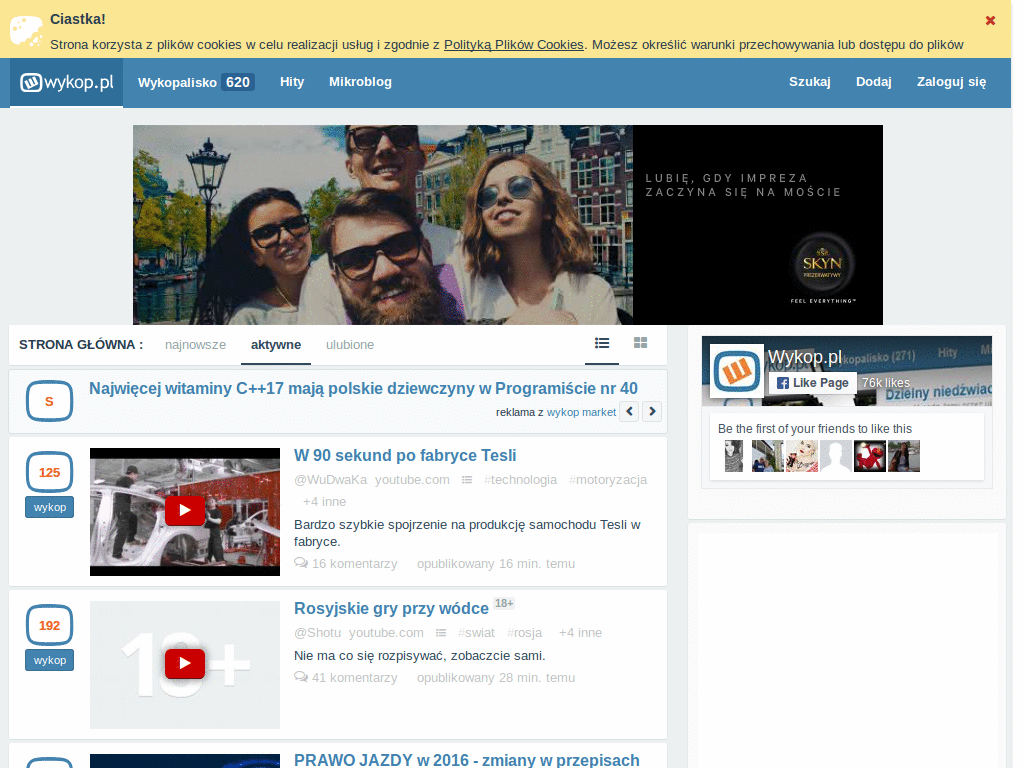Screen dimensions: 1024x768
Task: Click the wykop.pl logo
Action: pos(67,82)
